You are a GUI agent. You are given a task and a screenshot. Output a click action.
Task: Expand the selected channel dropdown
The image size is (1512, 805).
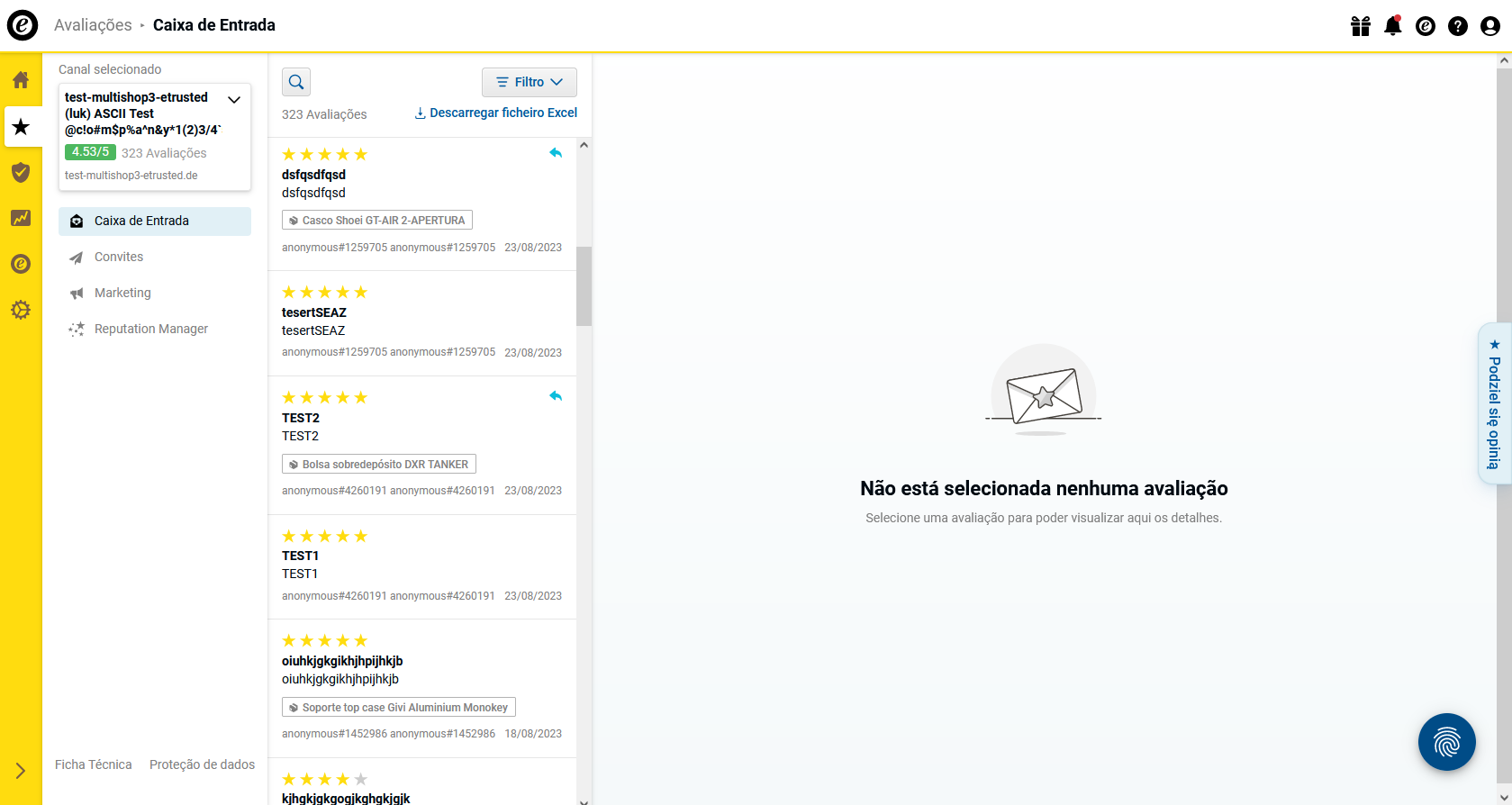234,100
